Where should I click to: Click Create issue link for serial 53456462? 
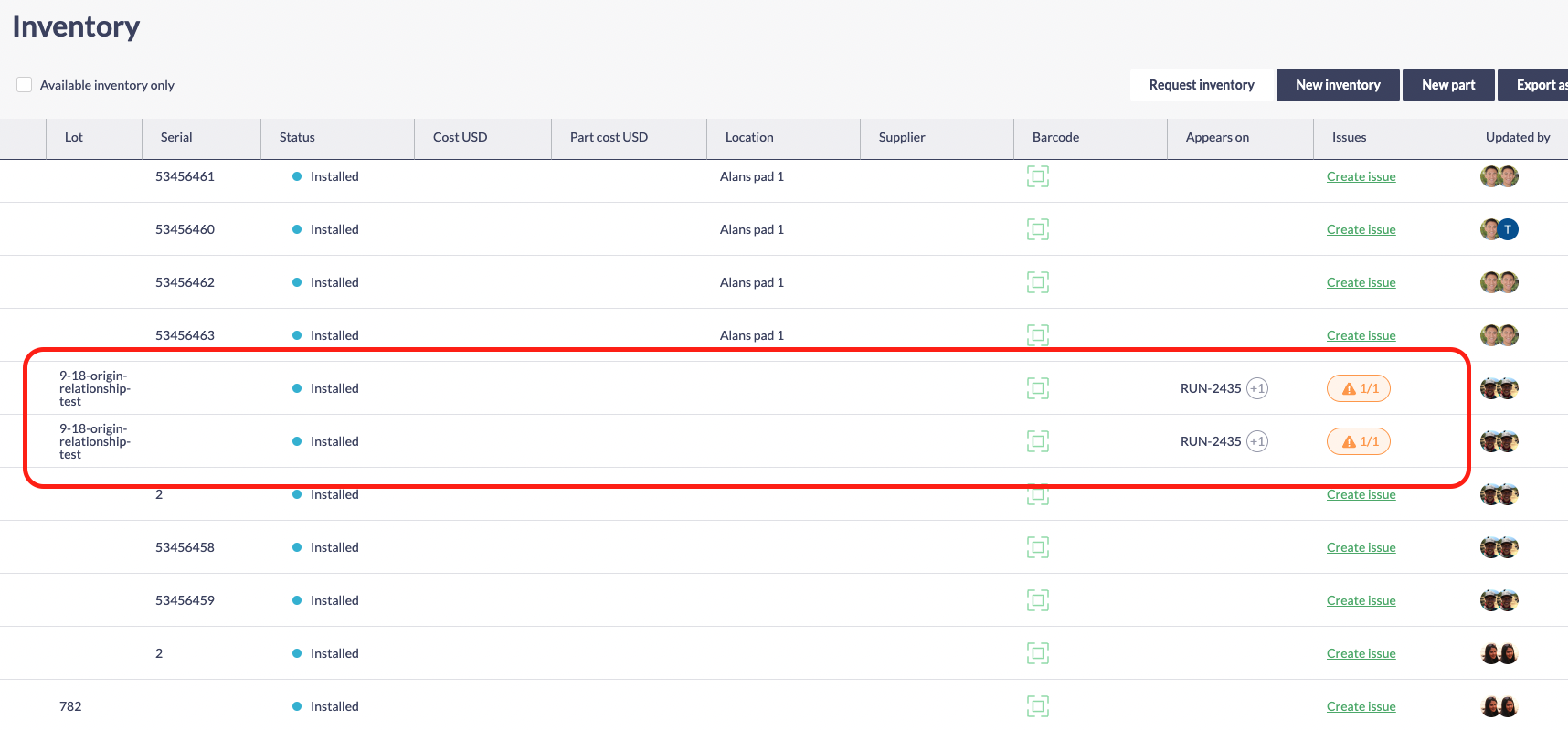coord(1361,282)
